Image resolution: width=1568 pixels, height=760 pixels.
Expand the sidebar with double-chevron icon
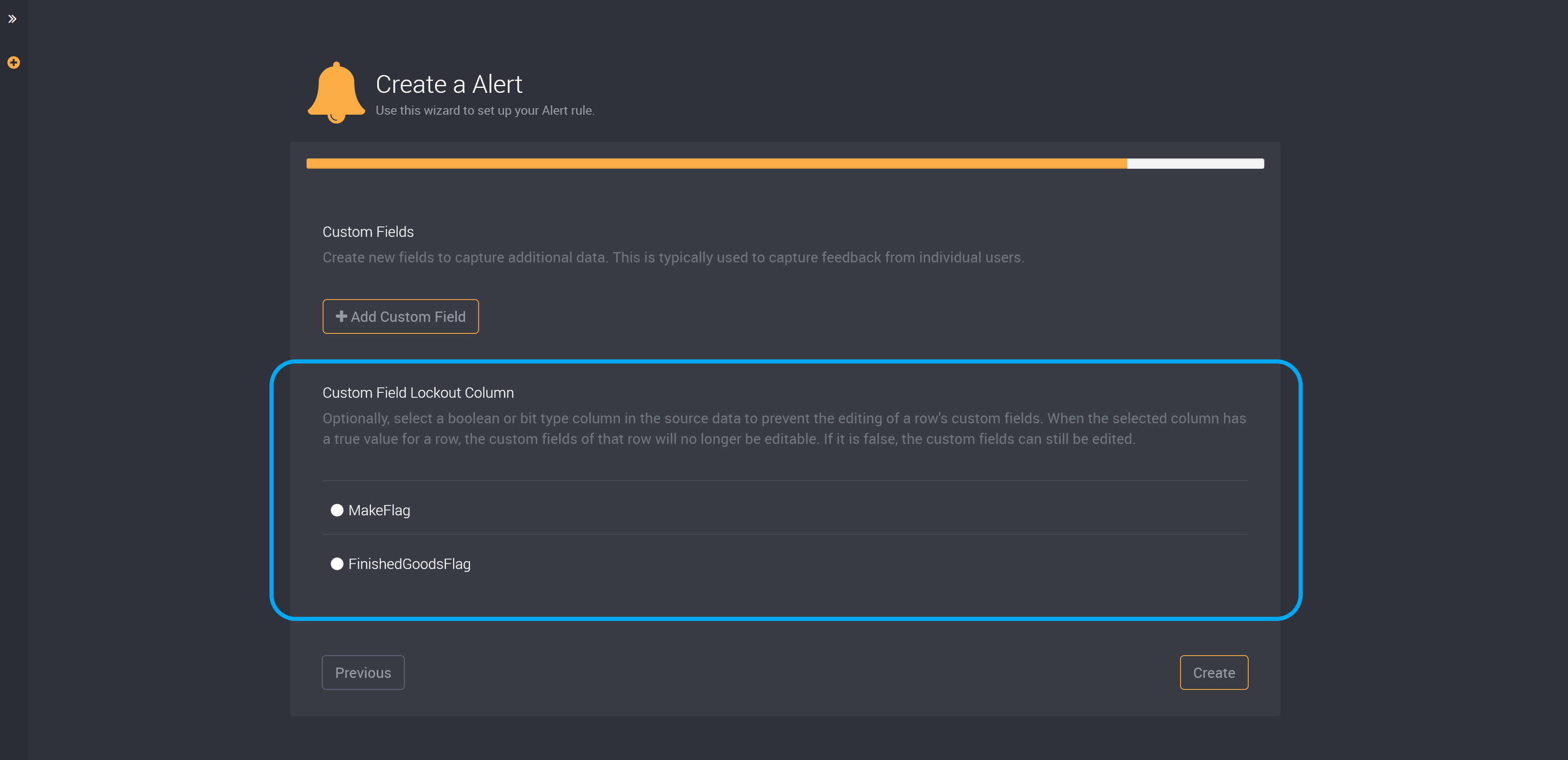[12, 19]
